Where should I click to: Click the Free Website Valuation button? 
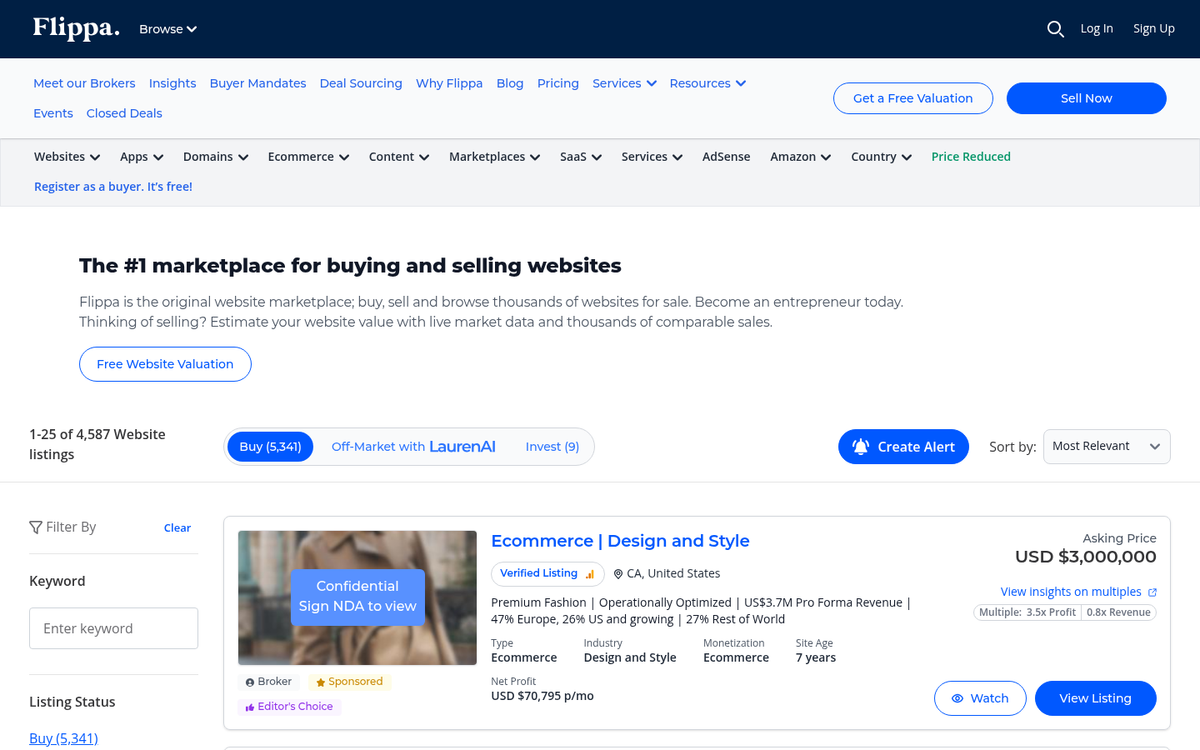point(165,364)
